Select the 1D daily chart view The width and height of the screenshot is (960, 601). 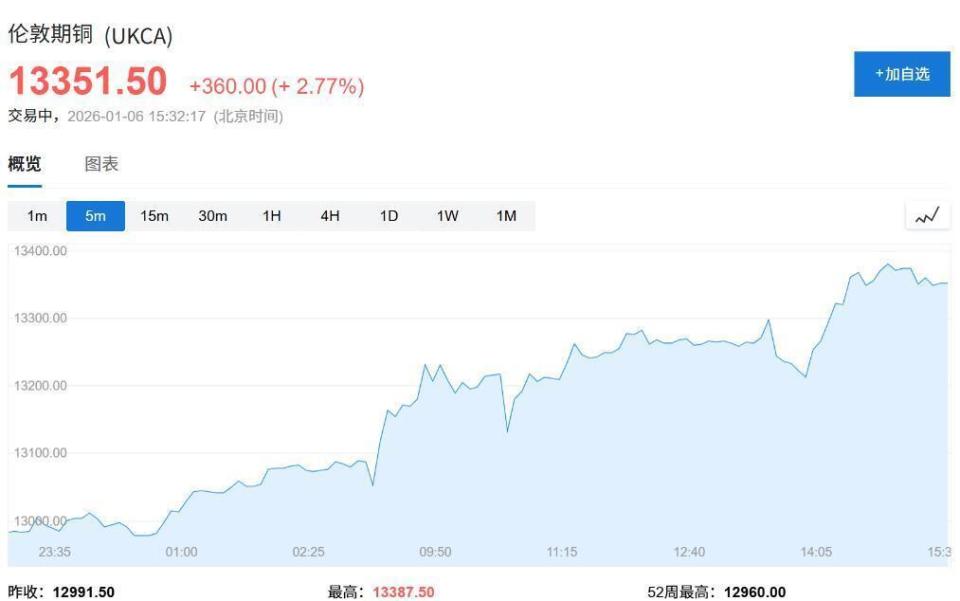[x=388, y=215]
